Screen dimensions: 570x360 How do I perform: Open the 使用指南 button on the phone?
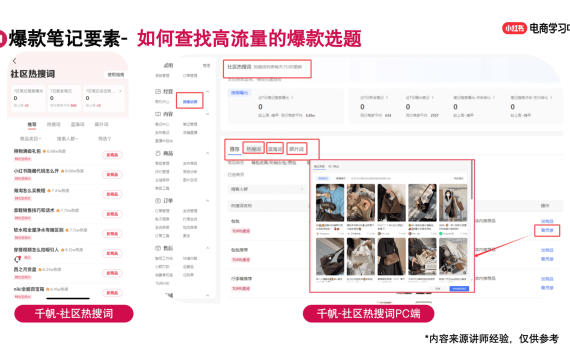(x=116, y=75)
